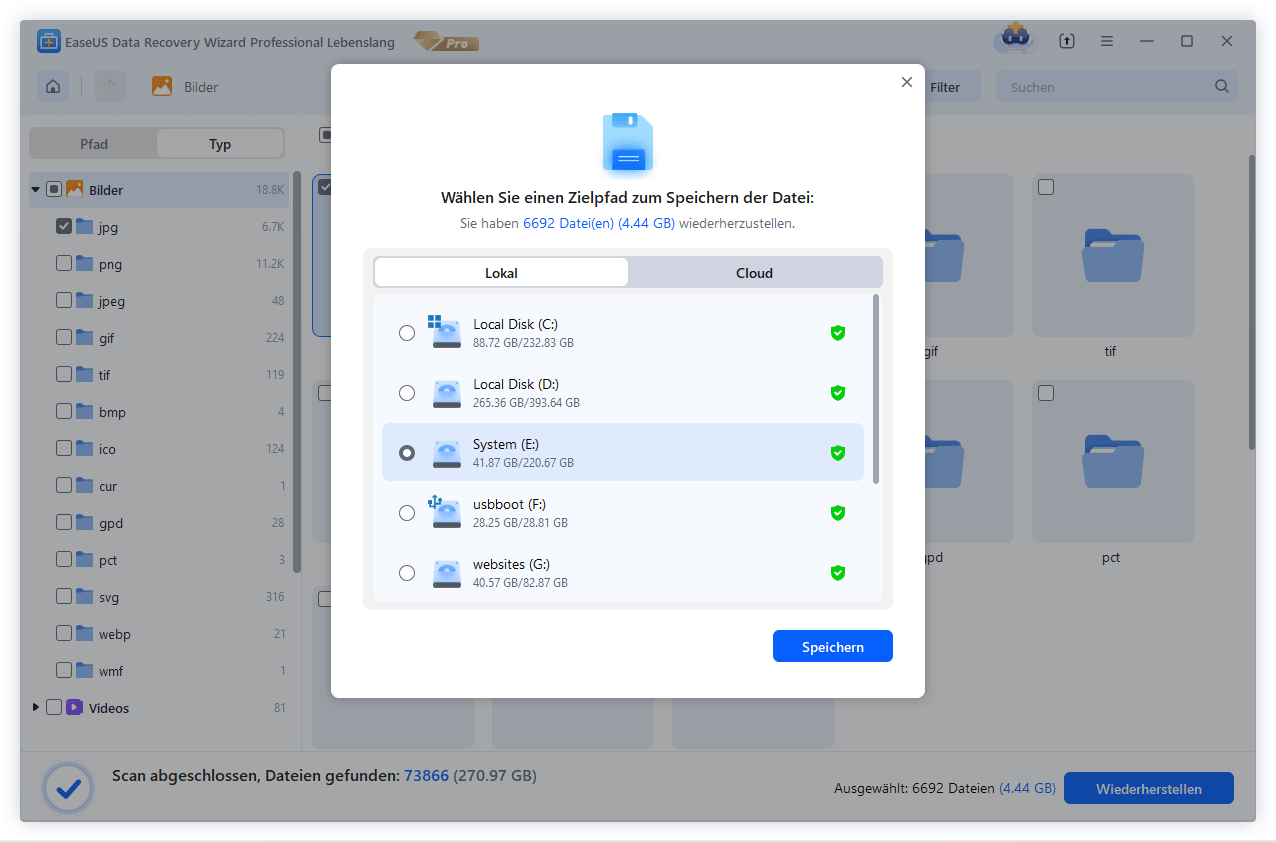The image size is (1276, 842).
Task: Click the upload/update icon in title bar
Action: pos(1067,41)
